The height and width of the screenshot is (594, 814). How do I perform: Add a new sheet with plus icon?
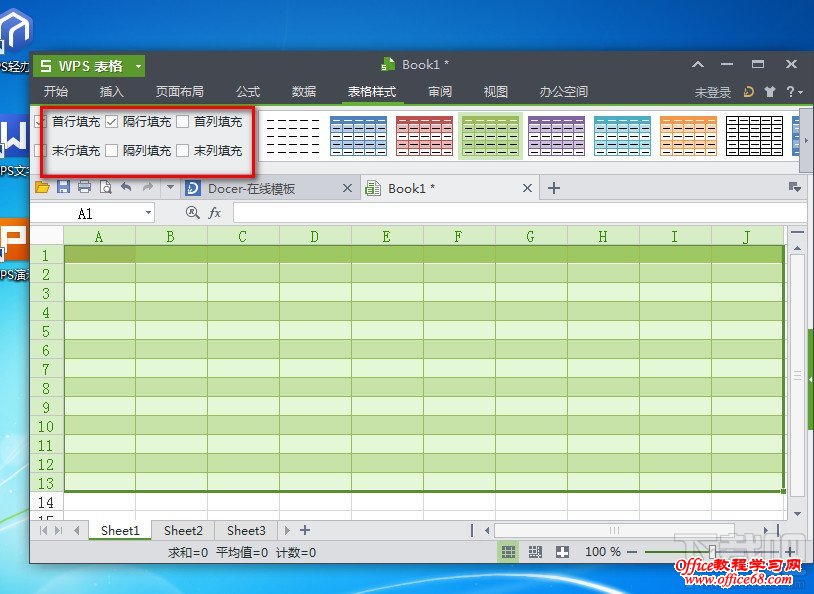(x=305, y=530)
